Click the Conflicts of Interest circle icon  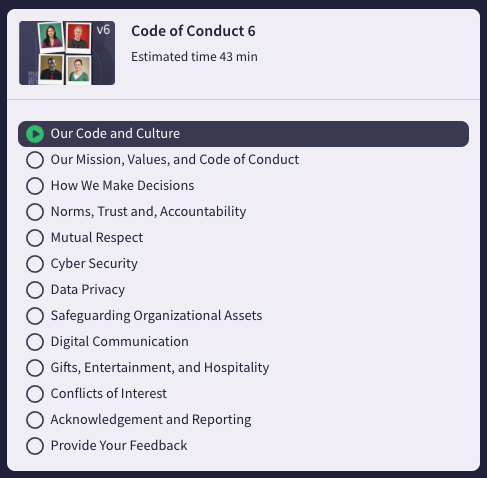pyautogui.click(x=35, y=394)
